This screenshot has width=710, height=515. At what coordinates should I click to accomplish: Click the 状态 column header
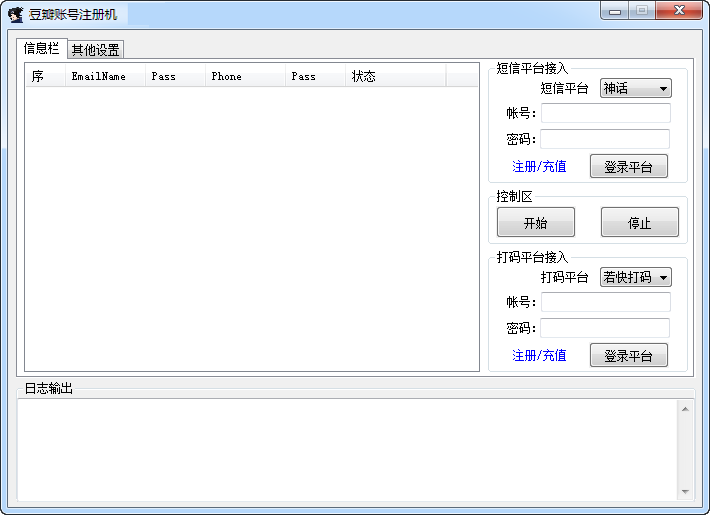(394, 76)
